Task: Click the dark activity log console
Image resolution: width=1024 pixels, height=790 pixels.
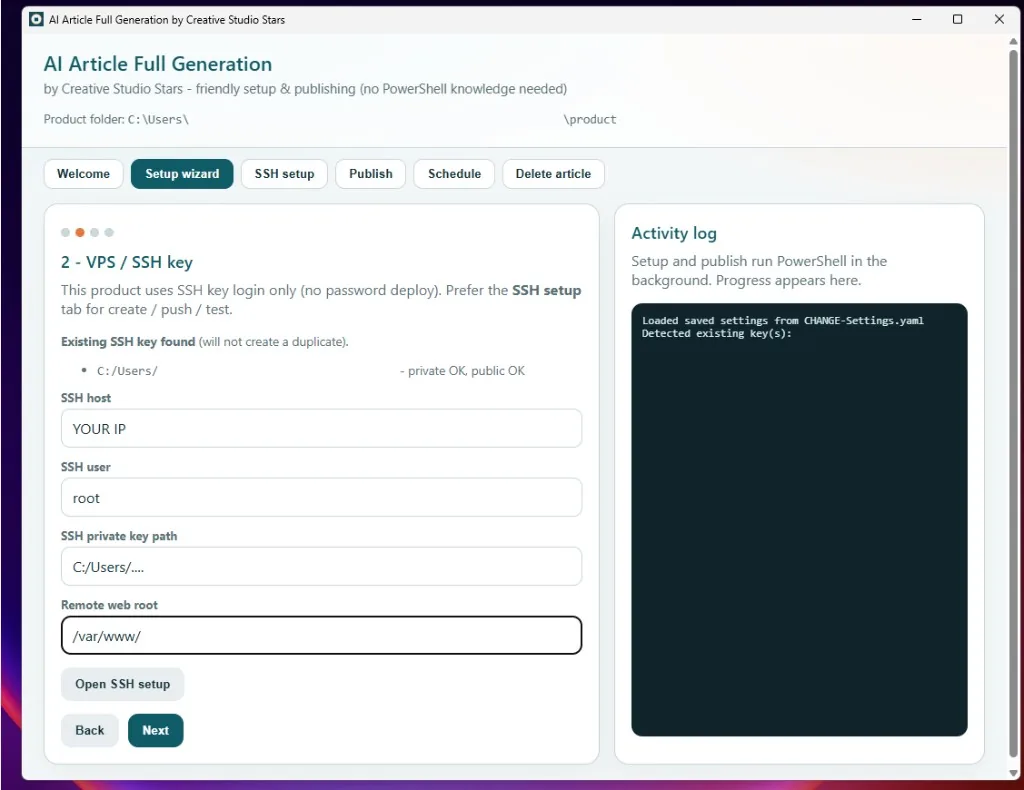Action: tap(799, 520)
